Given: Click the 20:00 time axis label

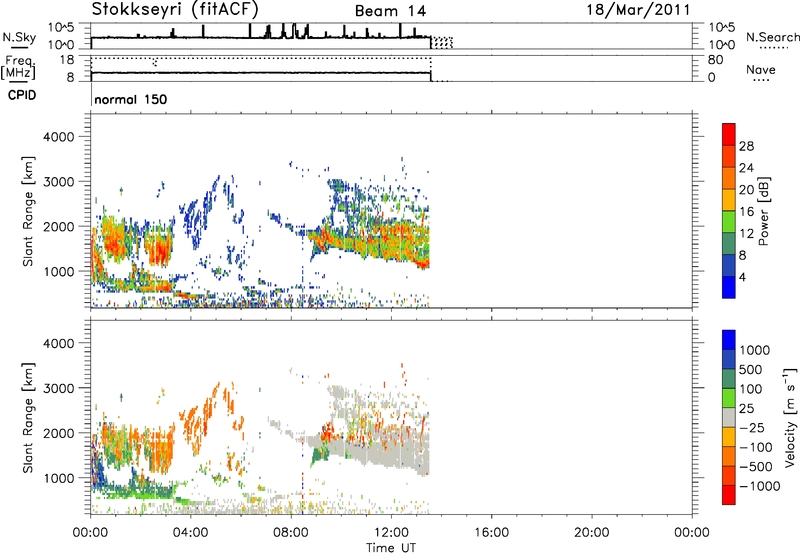Looking at the screenshot, I should pyautogui.click(x=591, y=533).
